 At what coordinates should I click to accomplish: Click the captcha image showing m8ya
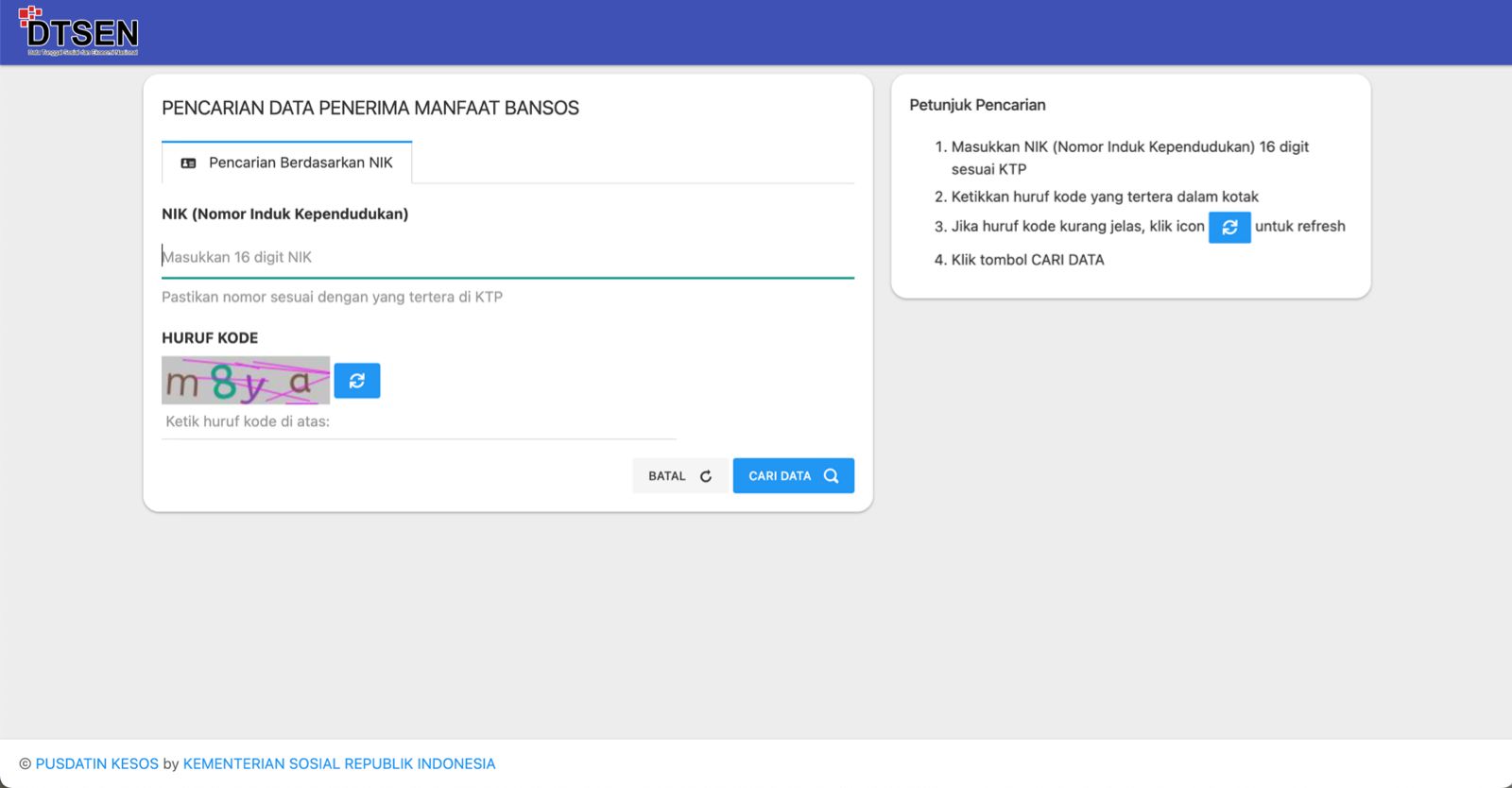click(245, 381)
